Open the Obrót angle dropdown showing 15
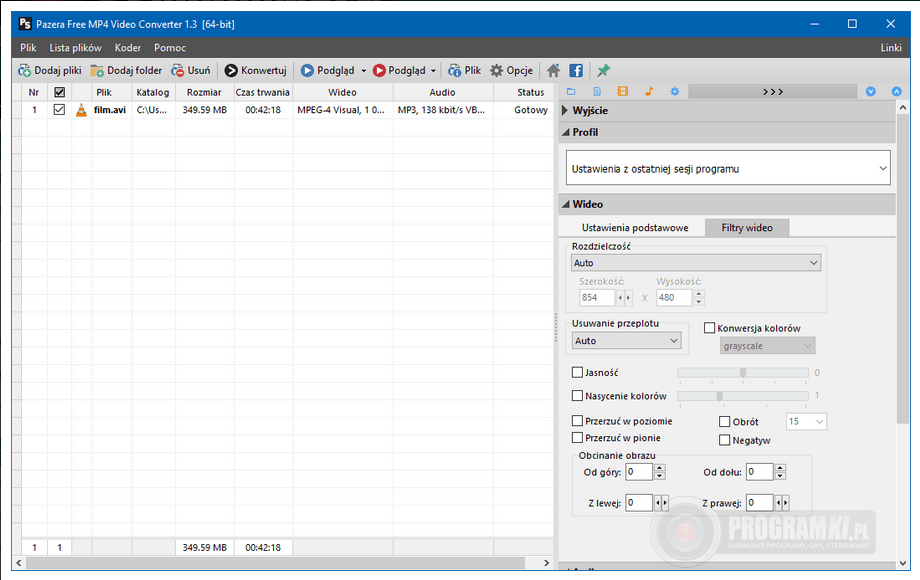This screenshot has width=920, height=580. [806, 422]
